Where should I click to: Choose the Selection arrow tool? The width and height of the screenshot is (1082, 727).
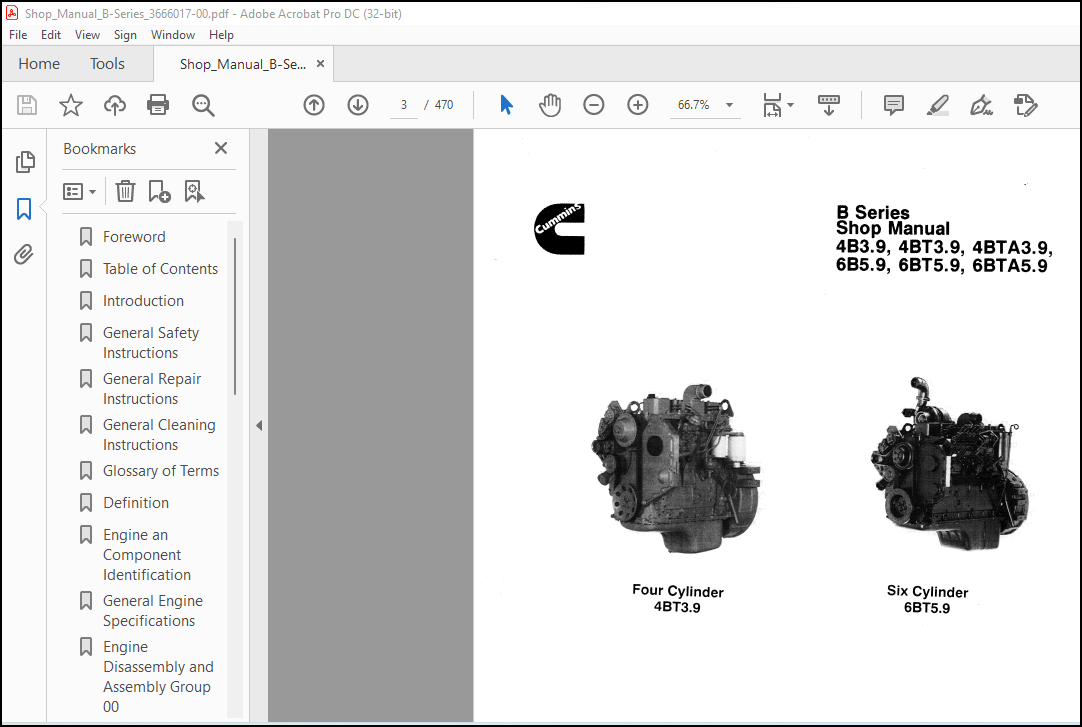506,105
